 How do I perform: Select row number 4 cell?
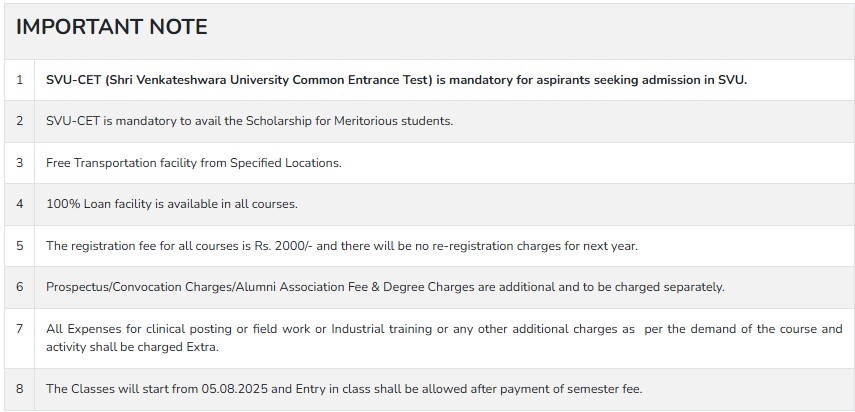tap(20, 204)
